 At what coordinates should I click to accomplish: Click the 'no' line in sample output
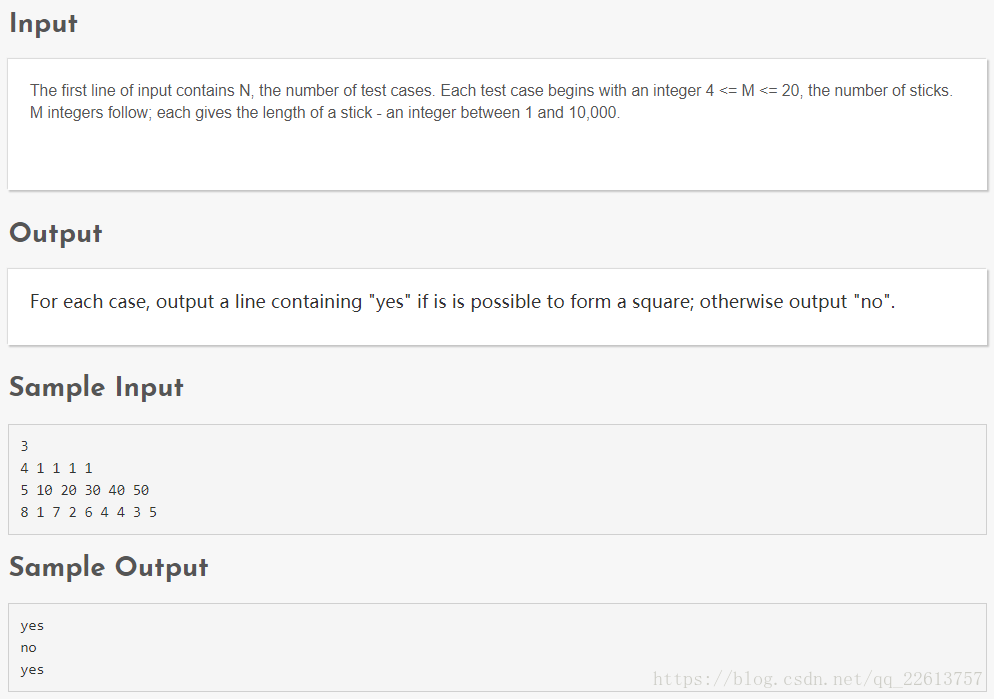tap(28, 648)
